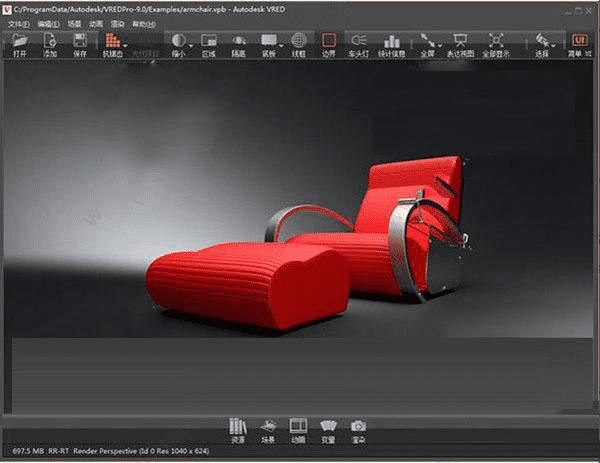Click the 保存 (Save) disk icon
Image resolution: width=600 pixels, height=463 pixels.
click(79, 42)
